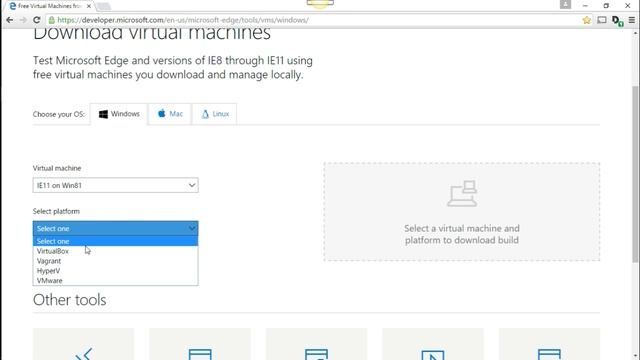640x360 pixels.
Task: Bookmark page with the star icon
Action: (x=587, y=20)
